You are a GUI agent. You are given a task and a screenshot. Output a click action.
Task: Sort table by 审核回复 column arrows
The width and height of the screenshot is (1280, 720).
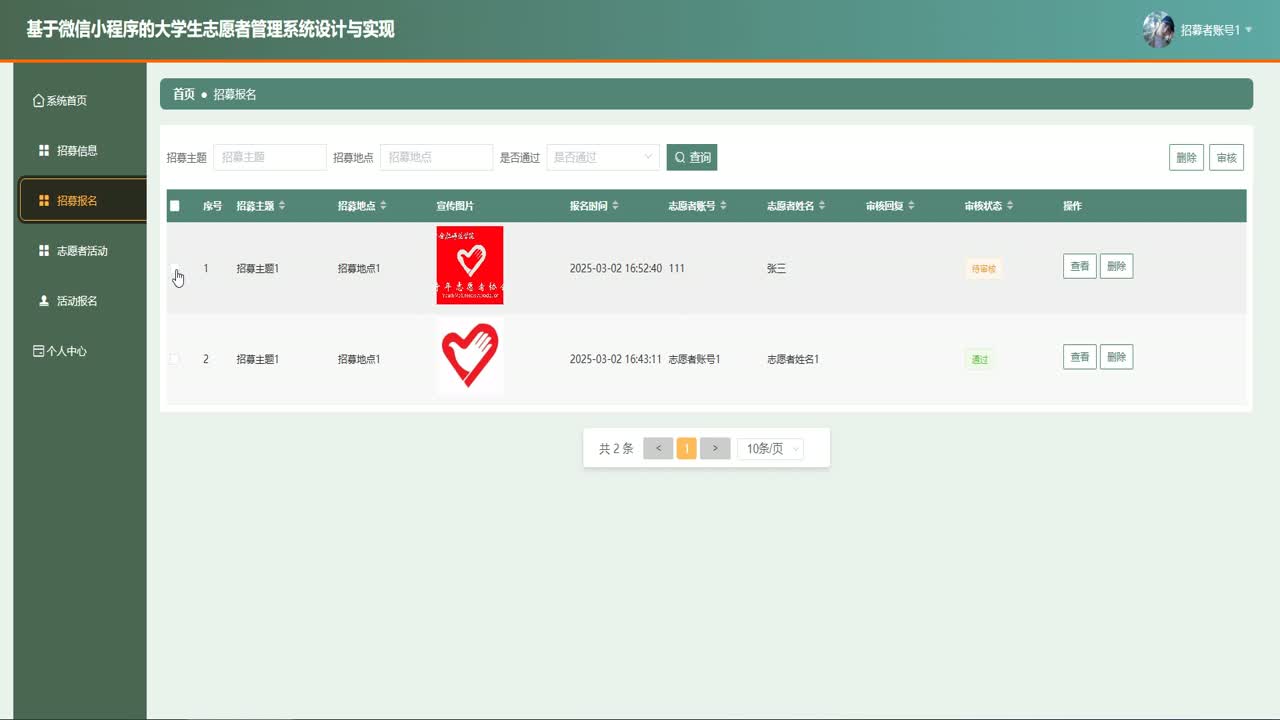(x=912, y=206)
